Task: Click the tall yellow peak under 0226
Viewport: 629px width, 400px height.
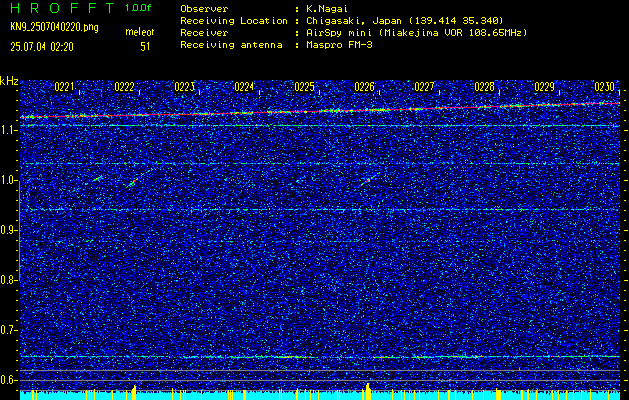Action: [x=367, y=392]
